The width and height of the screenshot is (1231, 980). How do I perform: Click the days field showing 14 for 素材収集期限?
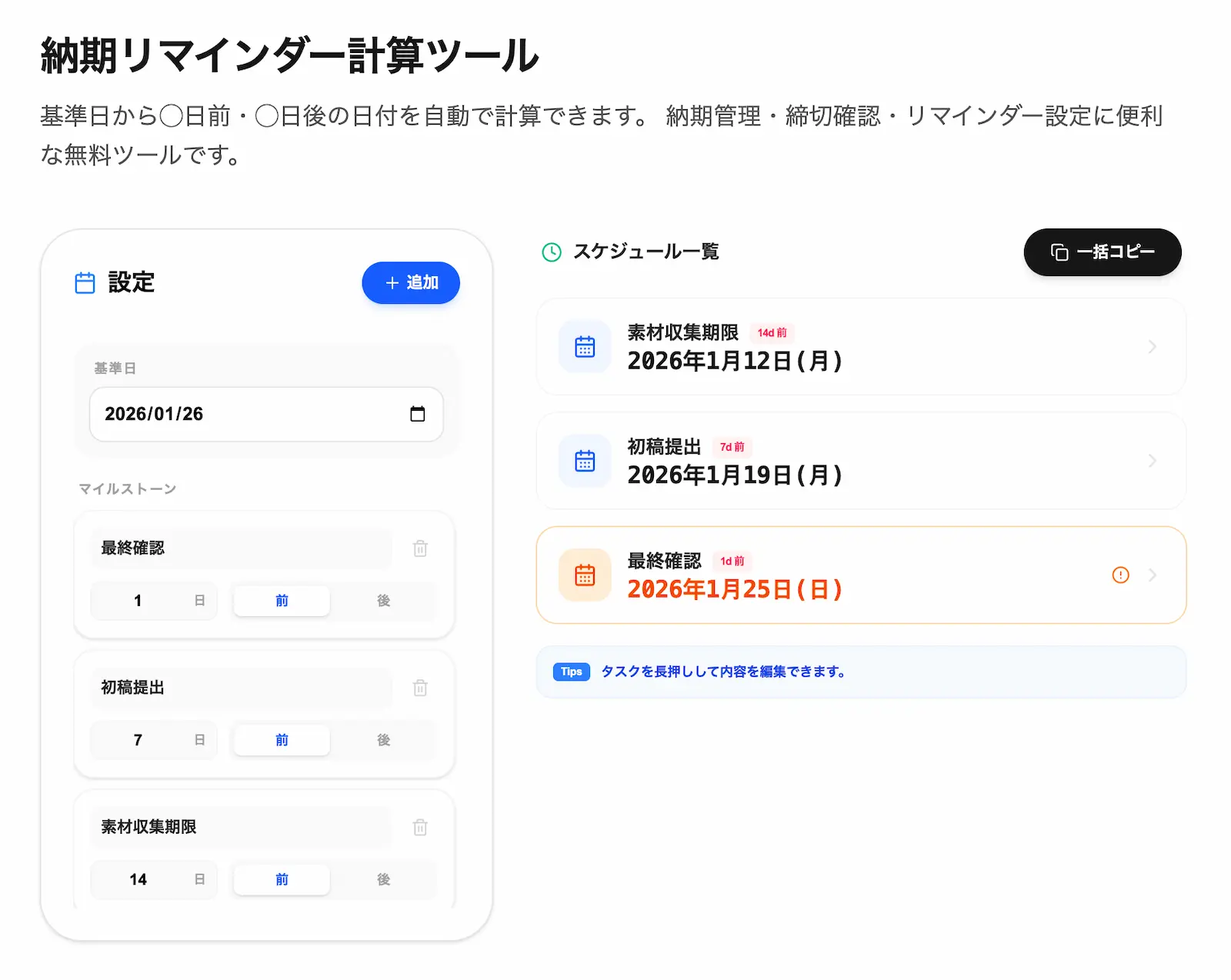point(154,879)
